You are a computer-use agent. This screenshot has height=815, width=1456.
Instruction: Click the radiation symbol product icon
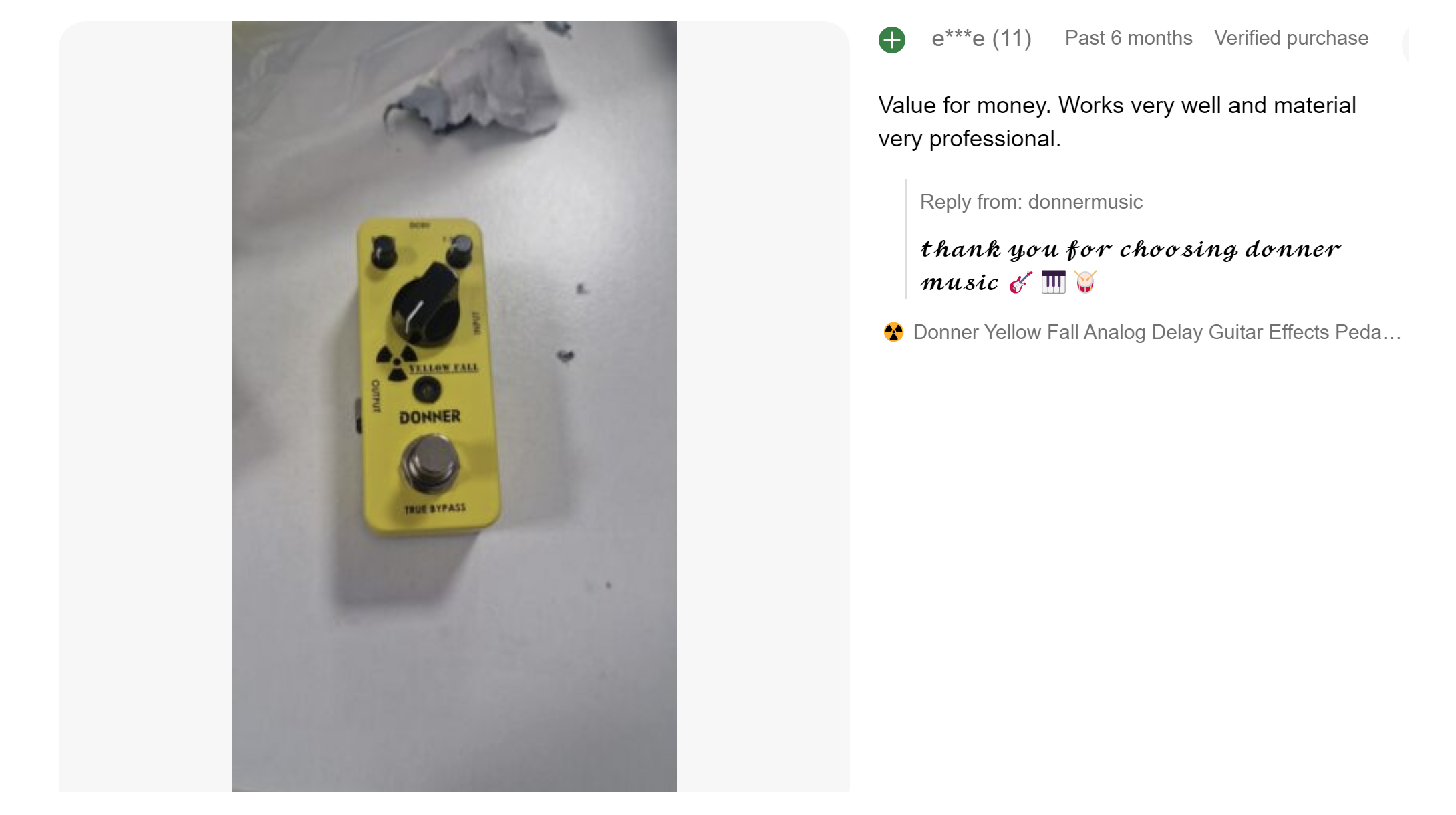pos(893,332)
